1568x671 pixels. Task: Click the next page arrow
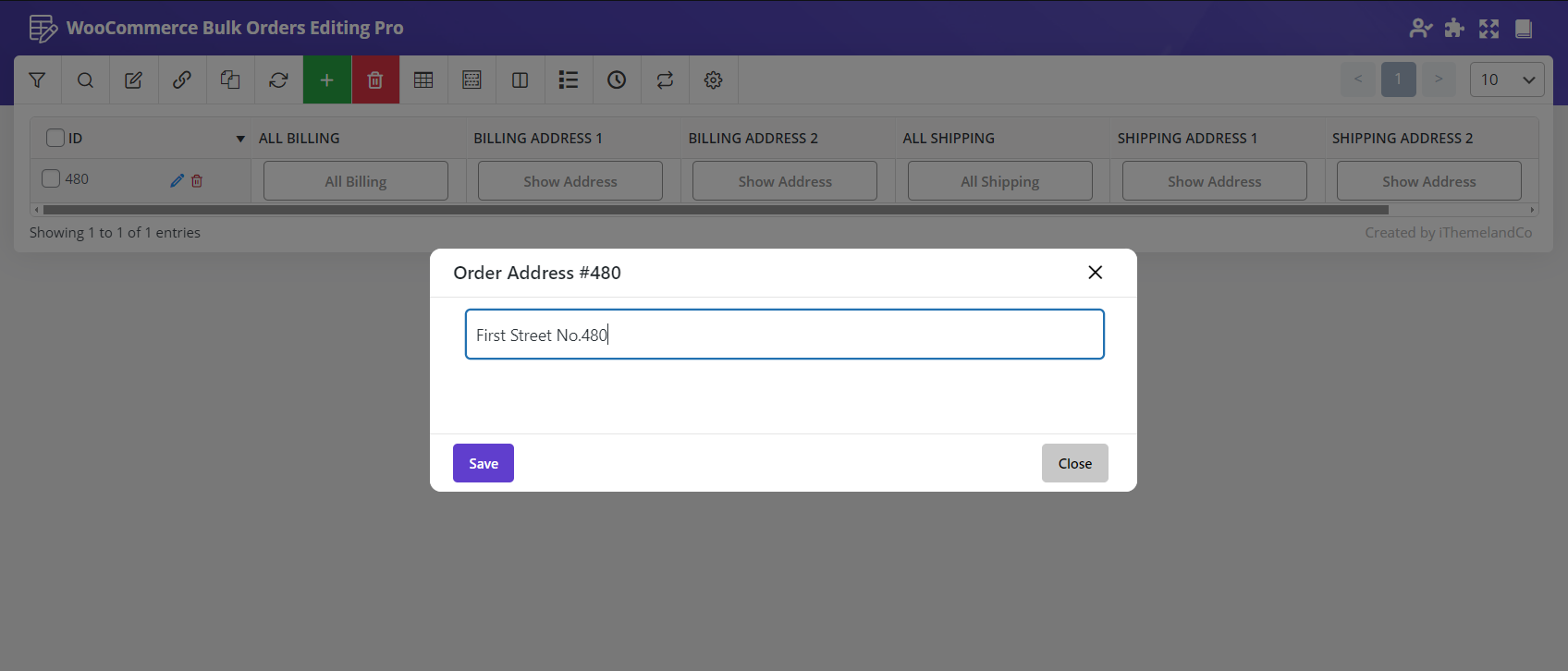coord(1439,79)
